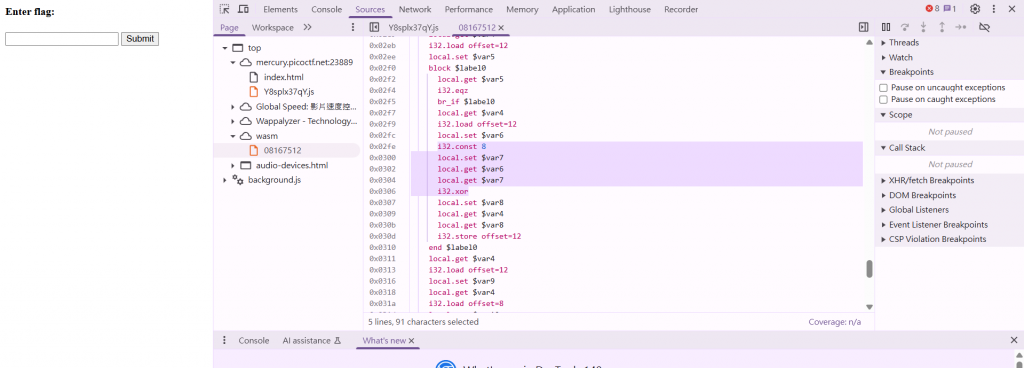Enable Pause on caught exceptions
Screen dimensions: 1024x368
(x=884, y=99)
